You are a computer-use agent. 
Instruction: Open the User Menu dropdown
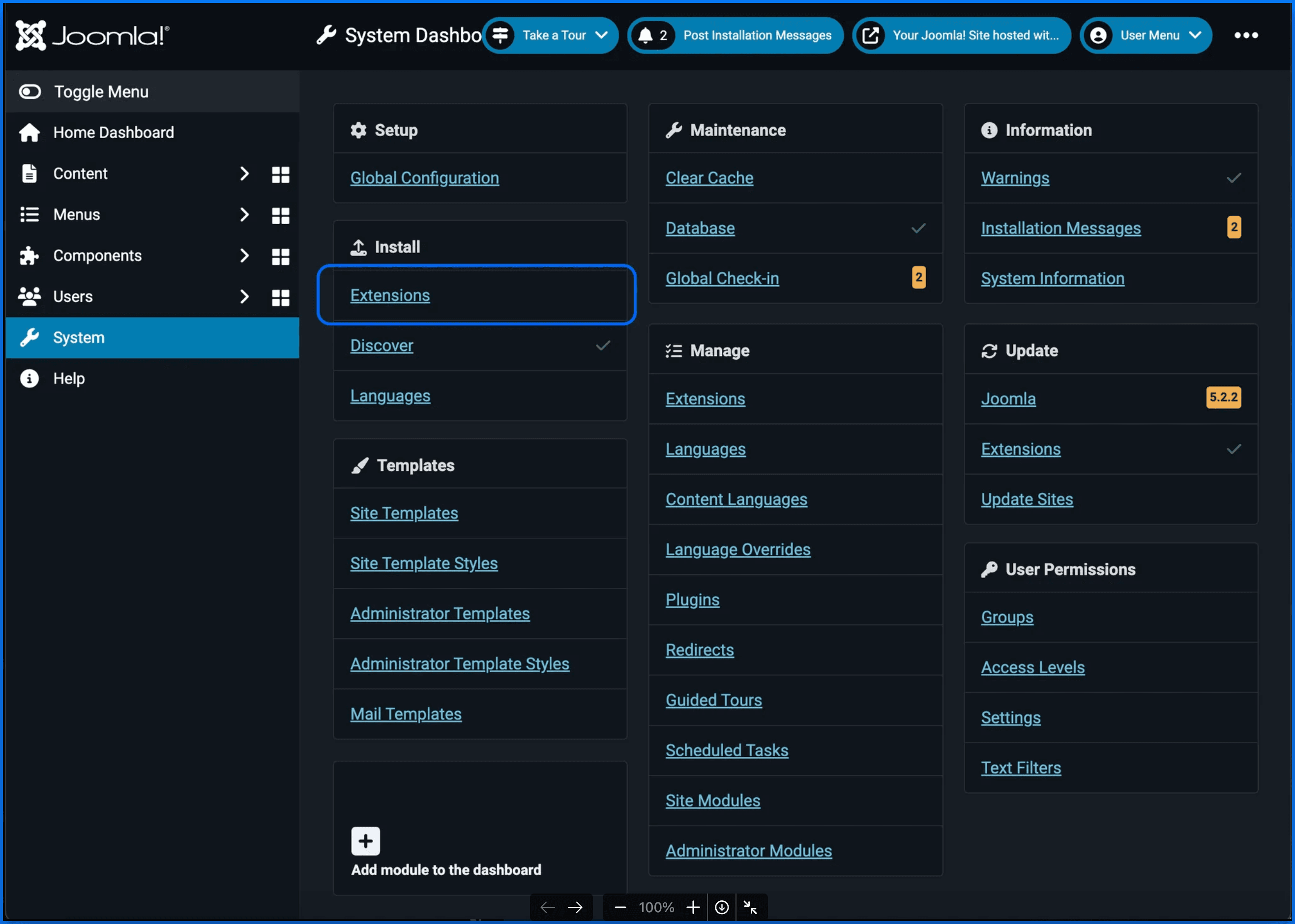click(1147, 35)
